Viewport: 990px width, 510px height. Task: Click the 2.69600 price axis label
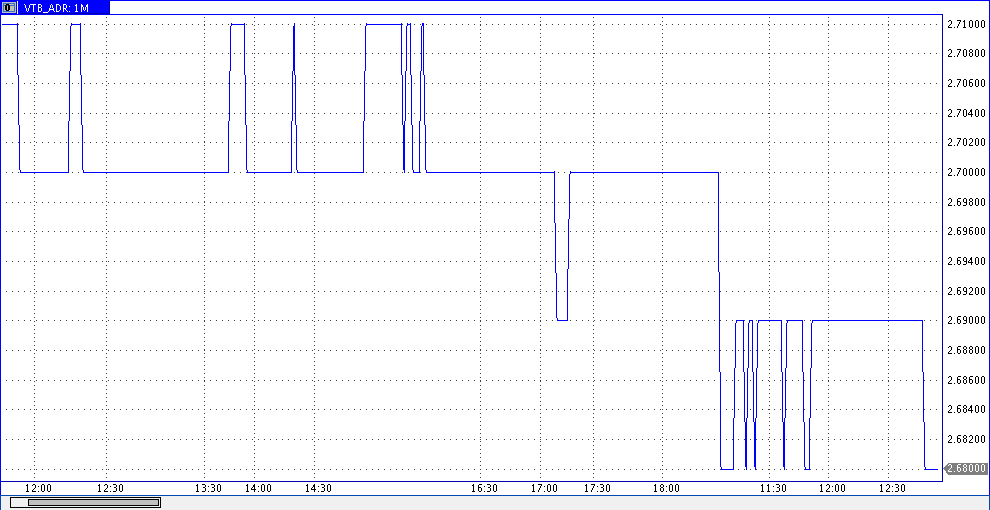tap(966, 232)
